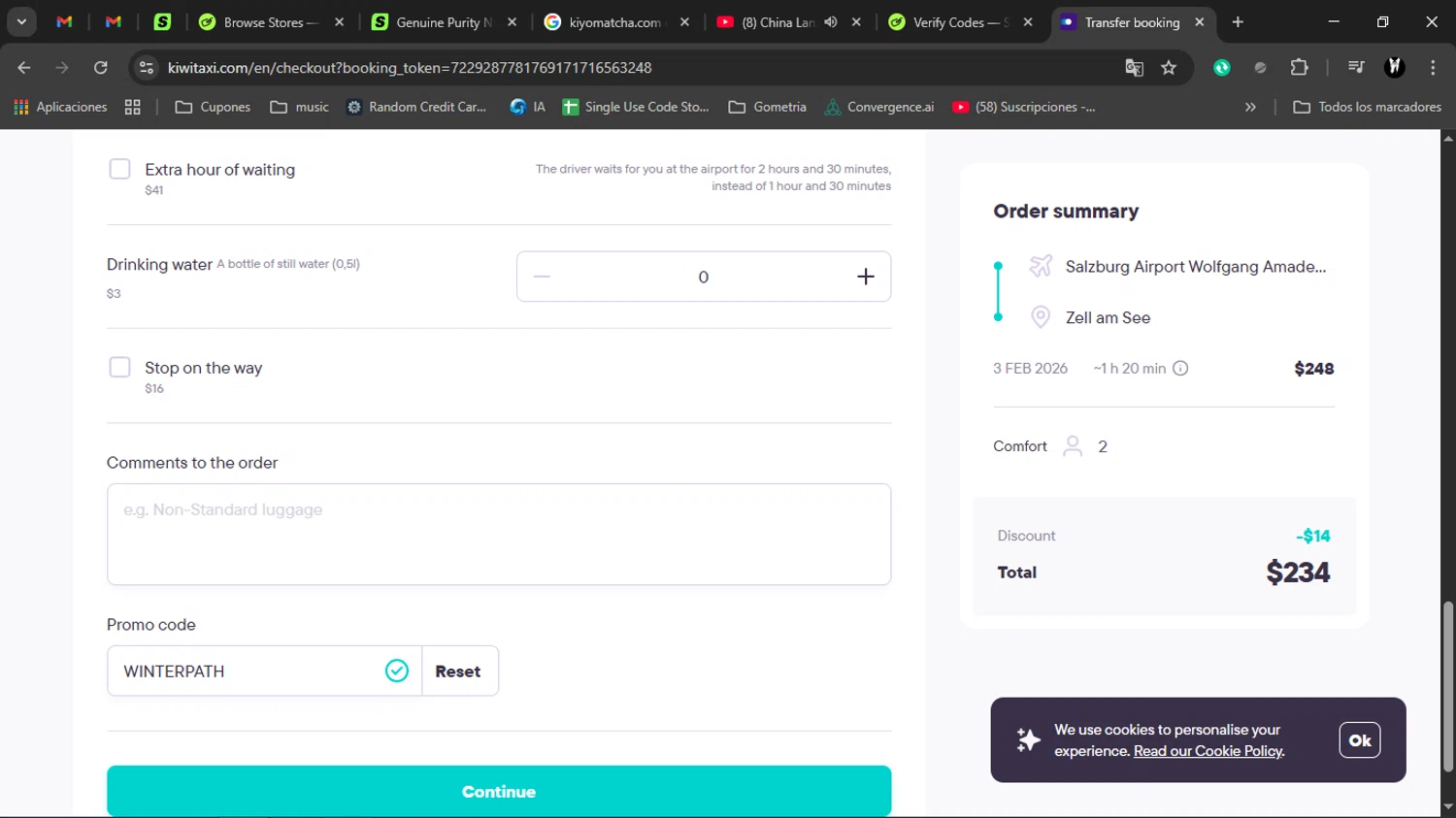The width and height of the screenshot is (1456, 818).
Task: Click the passenger icon next to Comfort
Action: [x=1073, y=446]
